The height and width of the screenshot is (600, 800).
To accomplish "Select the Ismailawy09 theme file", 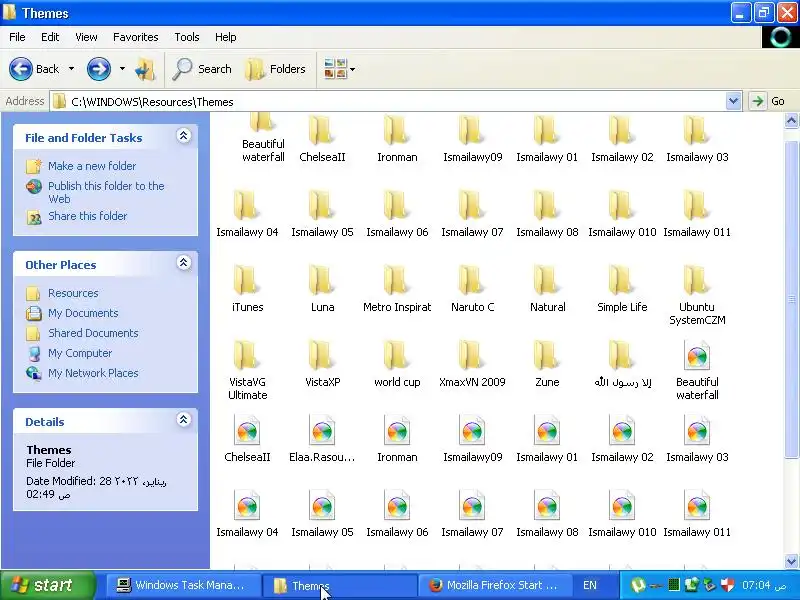I will (472, 438).
